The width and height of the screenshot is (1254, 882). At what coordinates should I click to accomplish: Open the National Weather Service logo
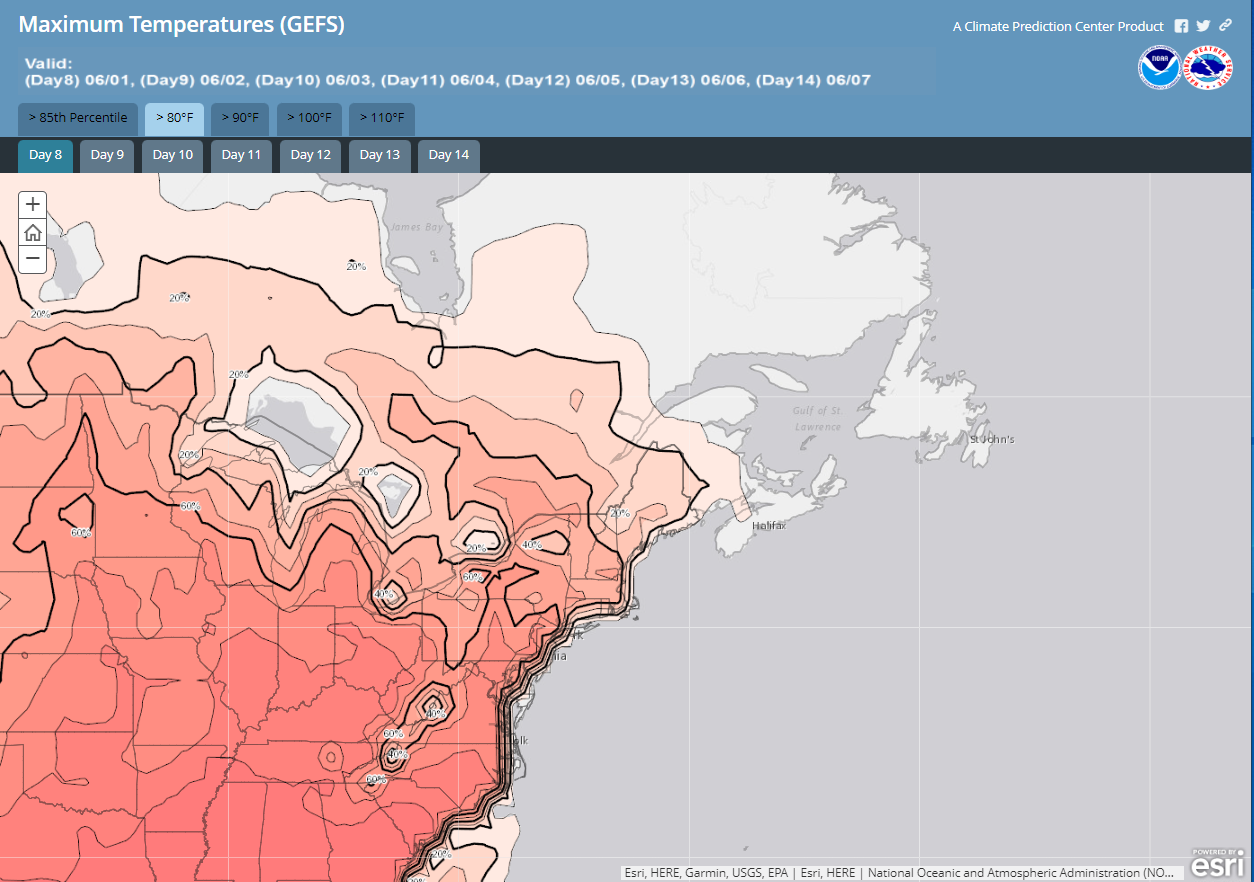[1208, 68]
